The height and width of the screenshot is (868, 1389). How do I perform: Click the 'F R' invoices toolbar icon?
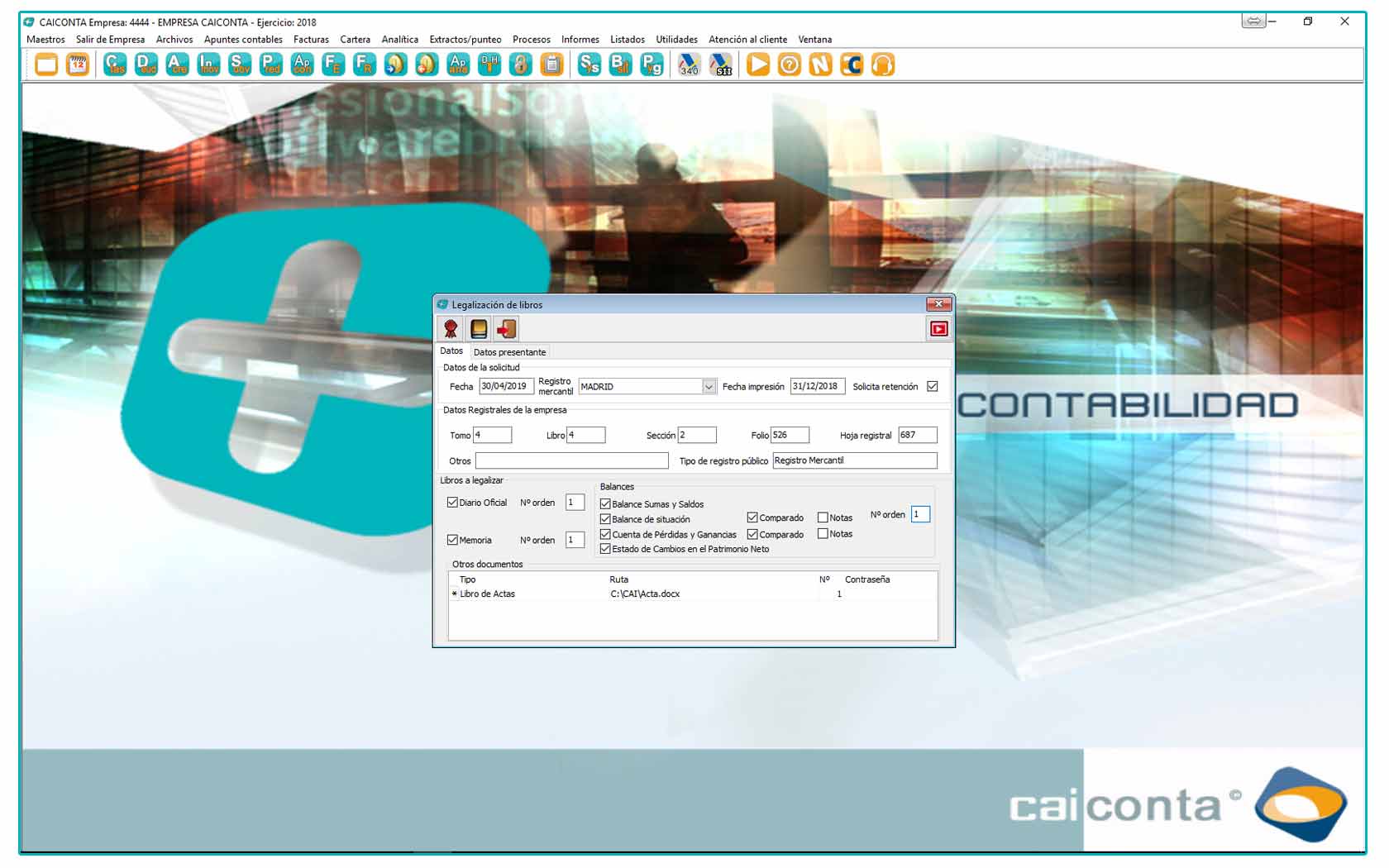pos(365,64)
